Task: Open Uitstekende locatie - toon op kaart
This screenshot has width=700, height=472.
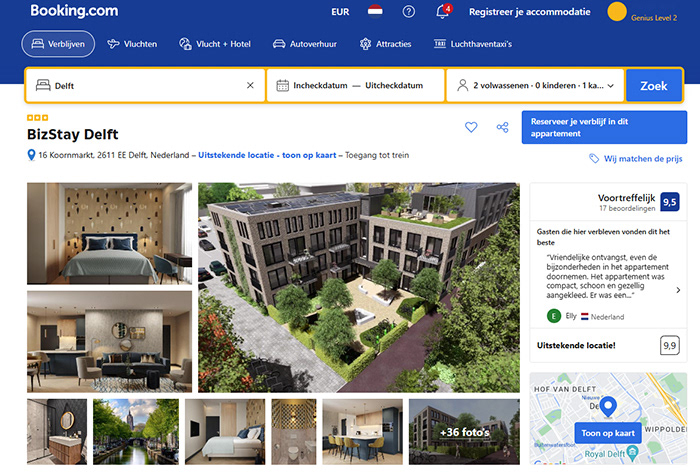Action: click(267, 155)
